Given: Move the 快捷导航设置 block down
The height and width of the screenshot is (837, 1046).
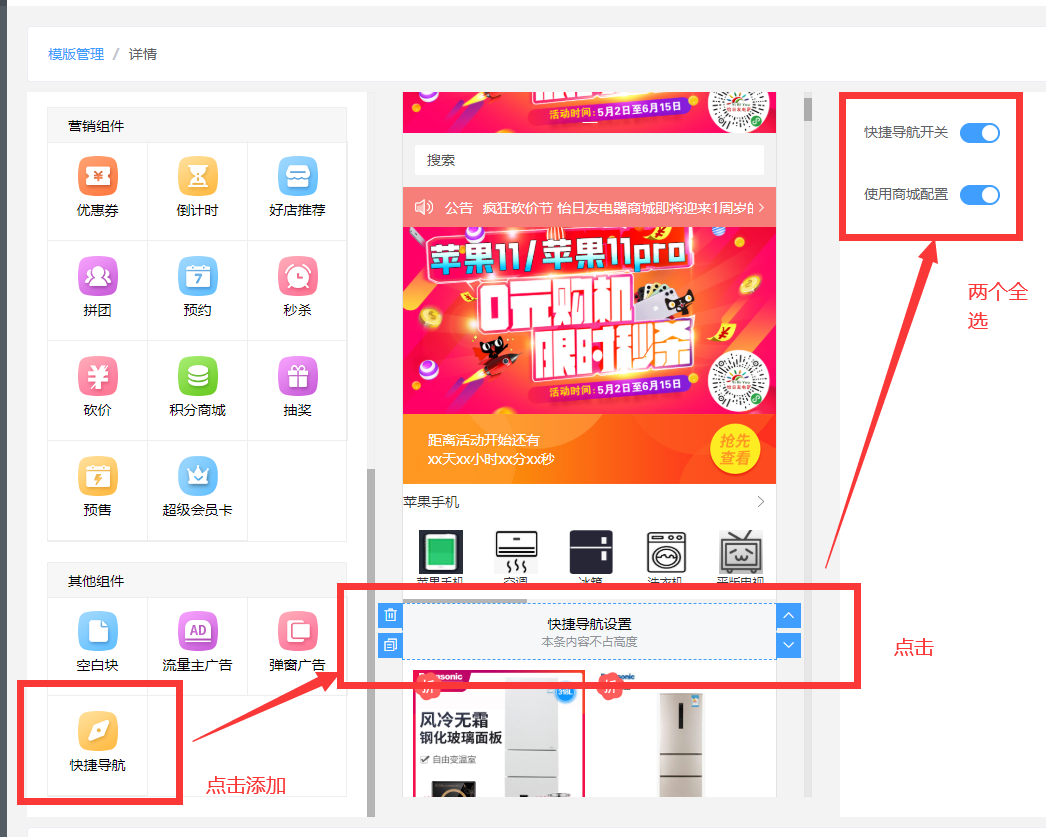Looking at the screenshot, I should pos(789,645).
